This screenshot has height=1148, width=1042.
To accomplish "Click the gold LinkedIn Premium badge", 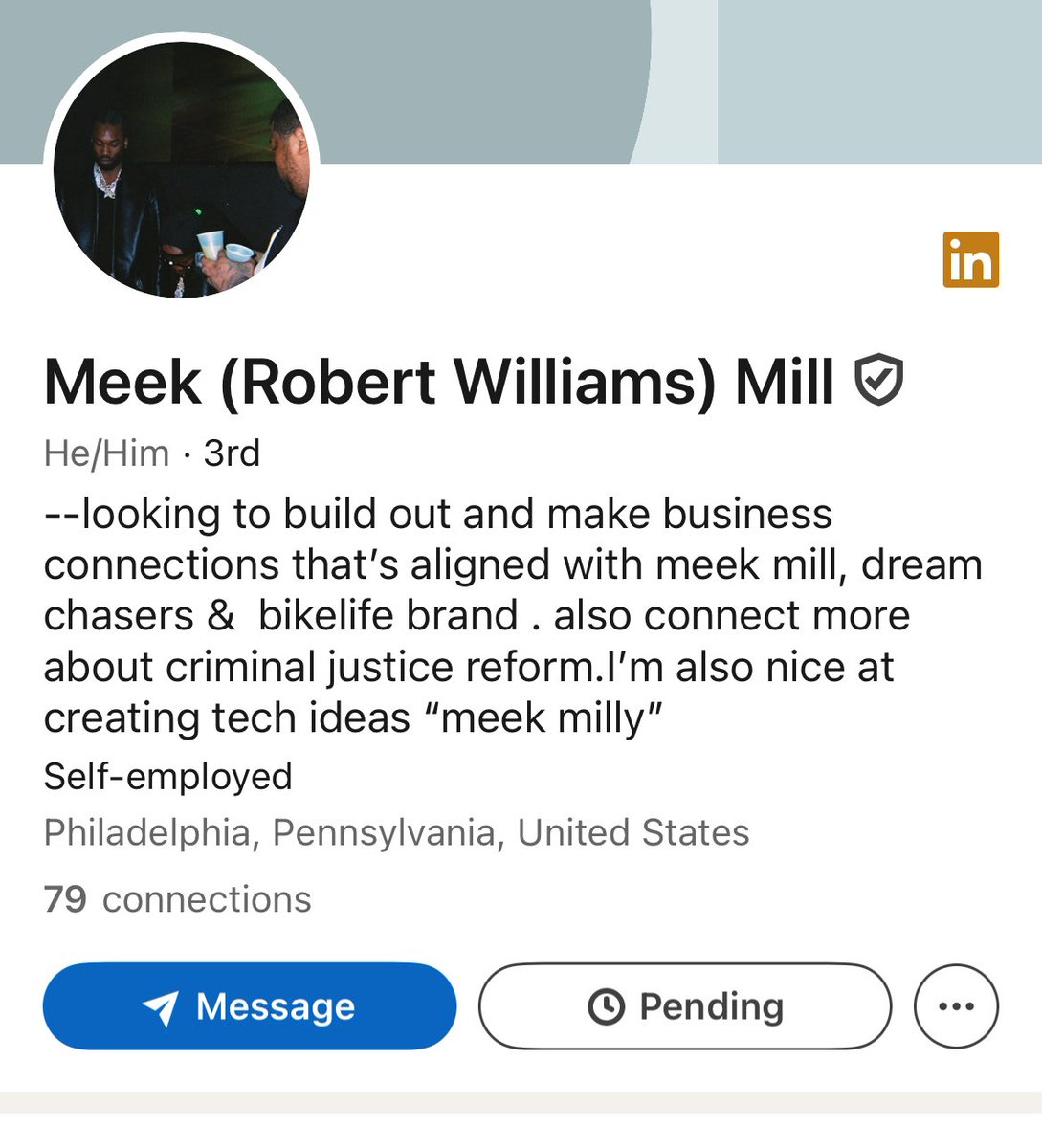I will 970,259.
